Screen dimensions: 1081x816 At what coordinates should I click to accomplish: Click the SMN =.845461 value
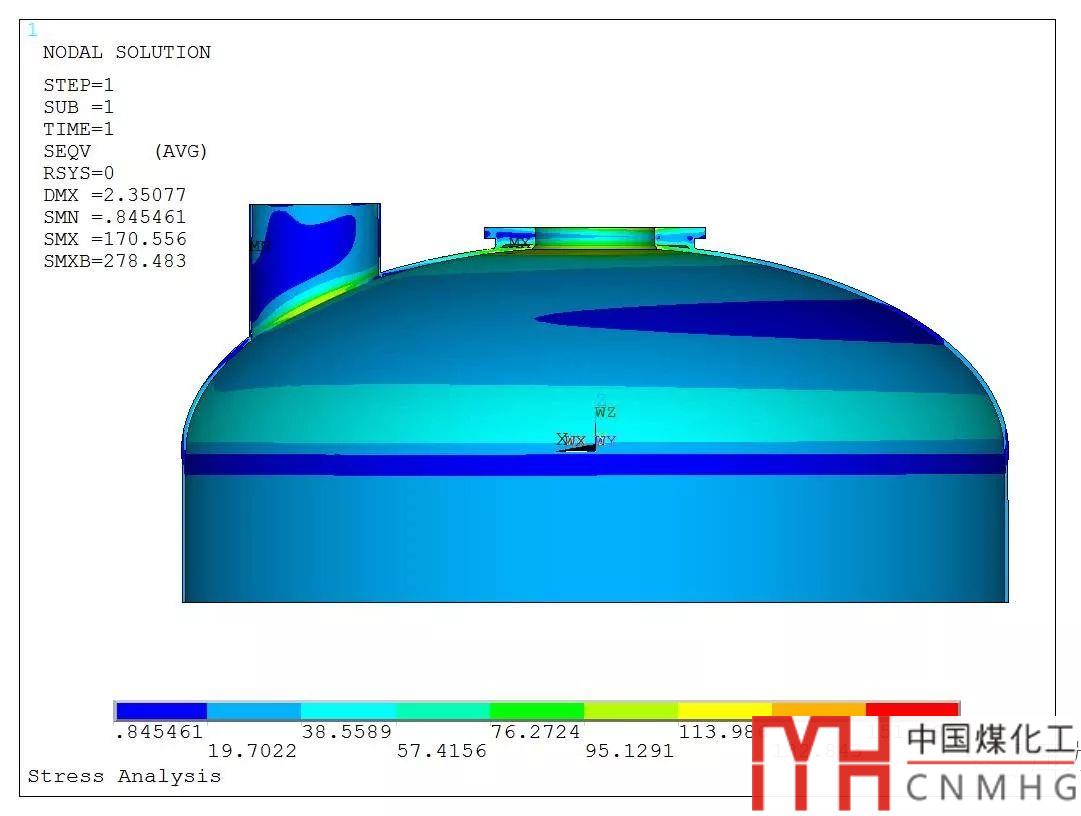(114, 217)
